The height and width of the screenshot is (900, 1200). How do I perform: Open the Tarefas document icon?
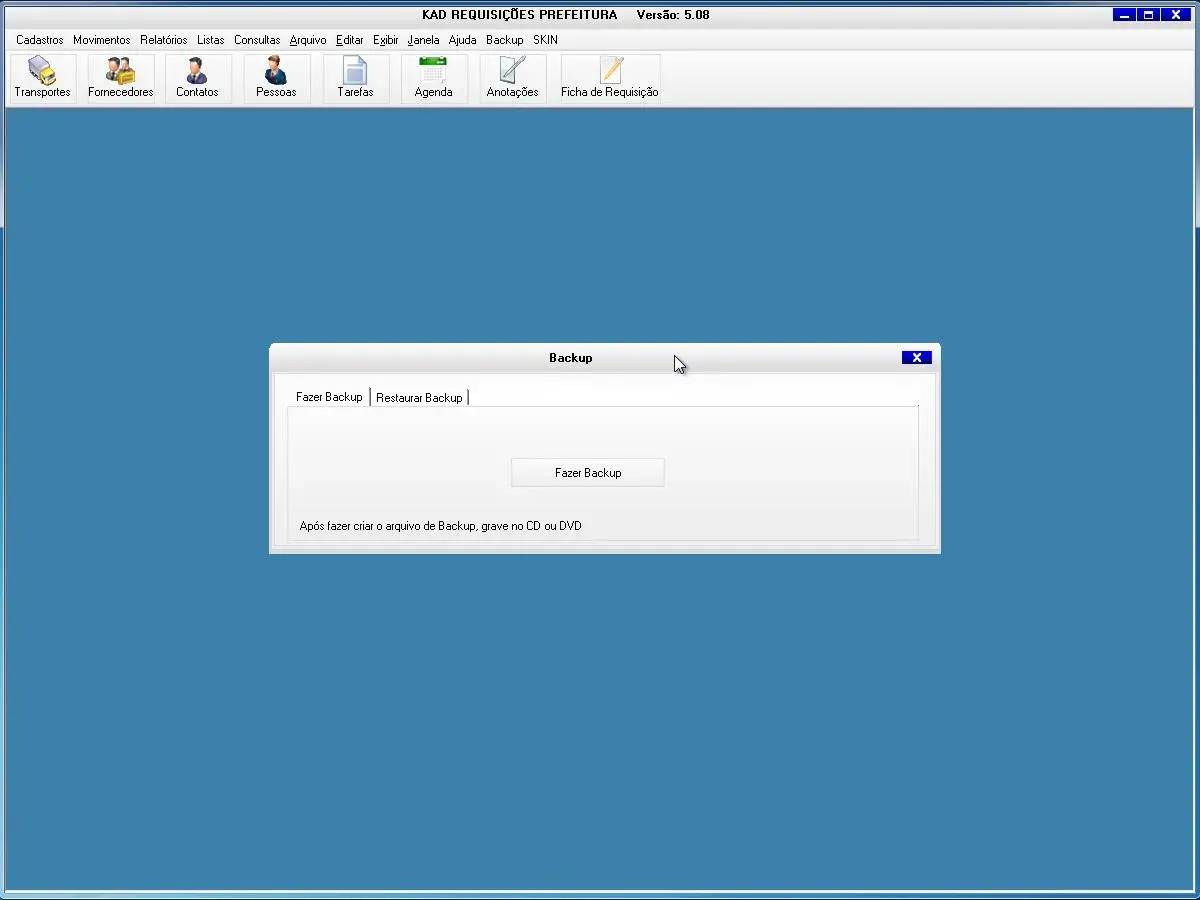point(355,78)
